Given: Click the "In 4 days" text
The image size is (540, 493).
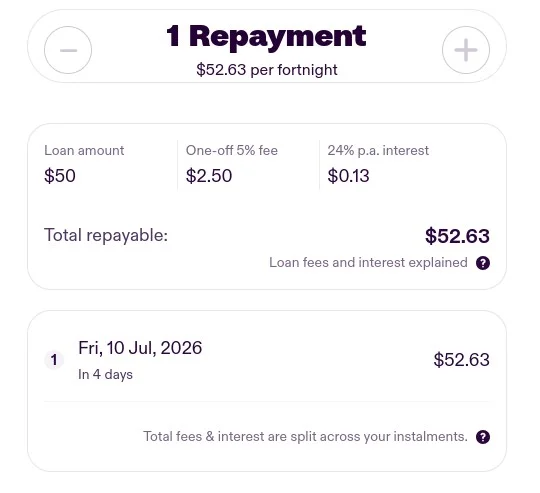Looking at the screenshot, I should 105,374.
